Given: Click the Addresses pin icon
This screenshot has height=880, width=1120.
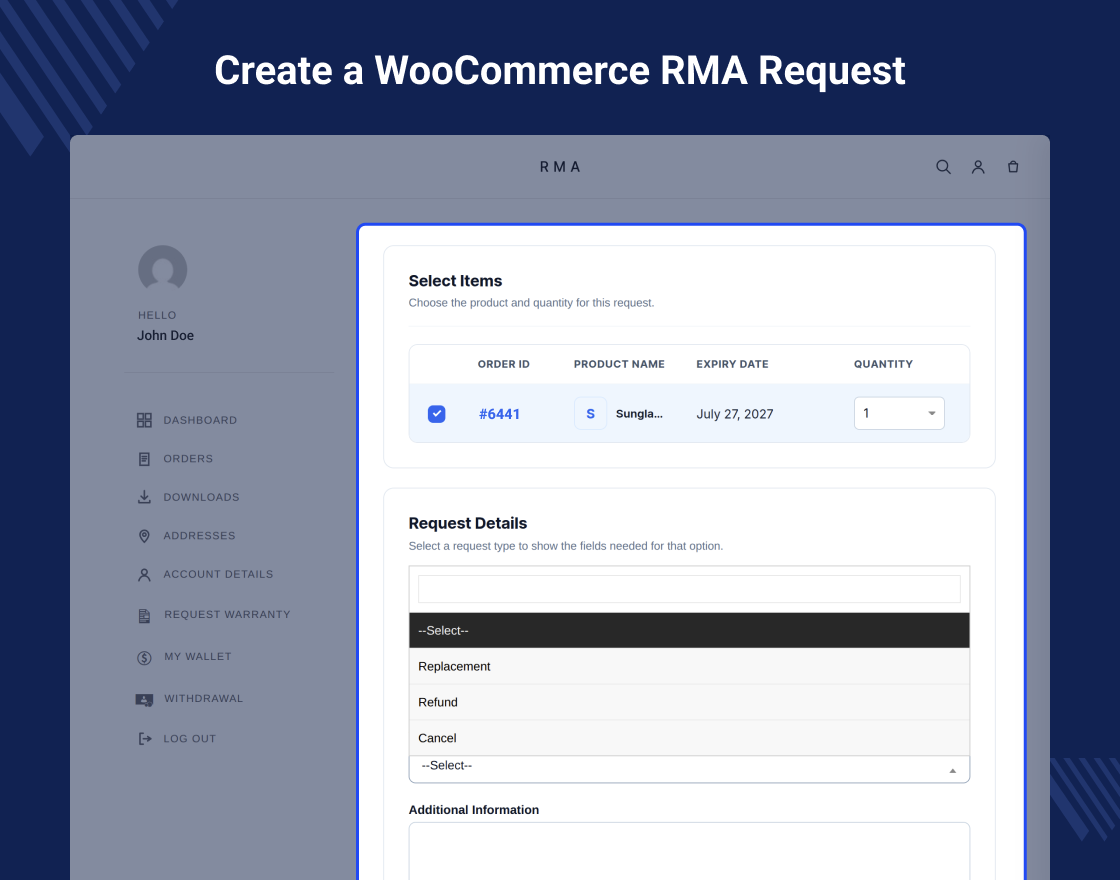Looking at the screenshot, I should 144,536.
